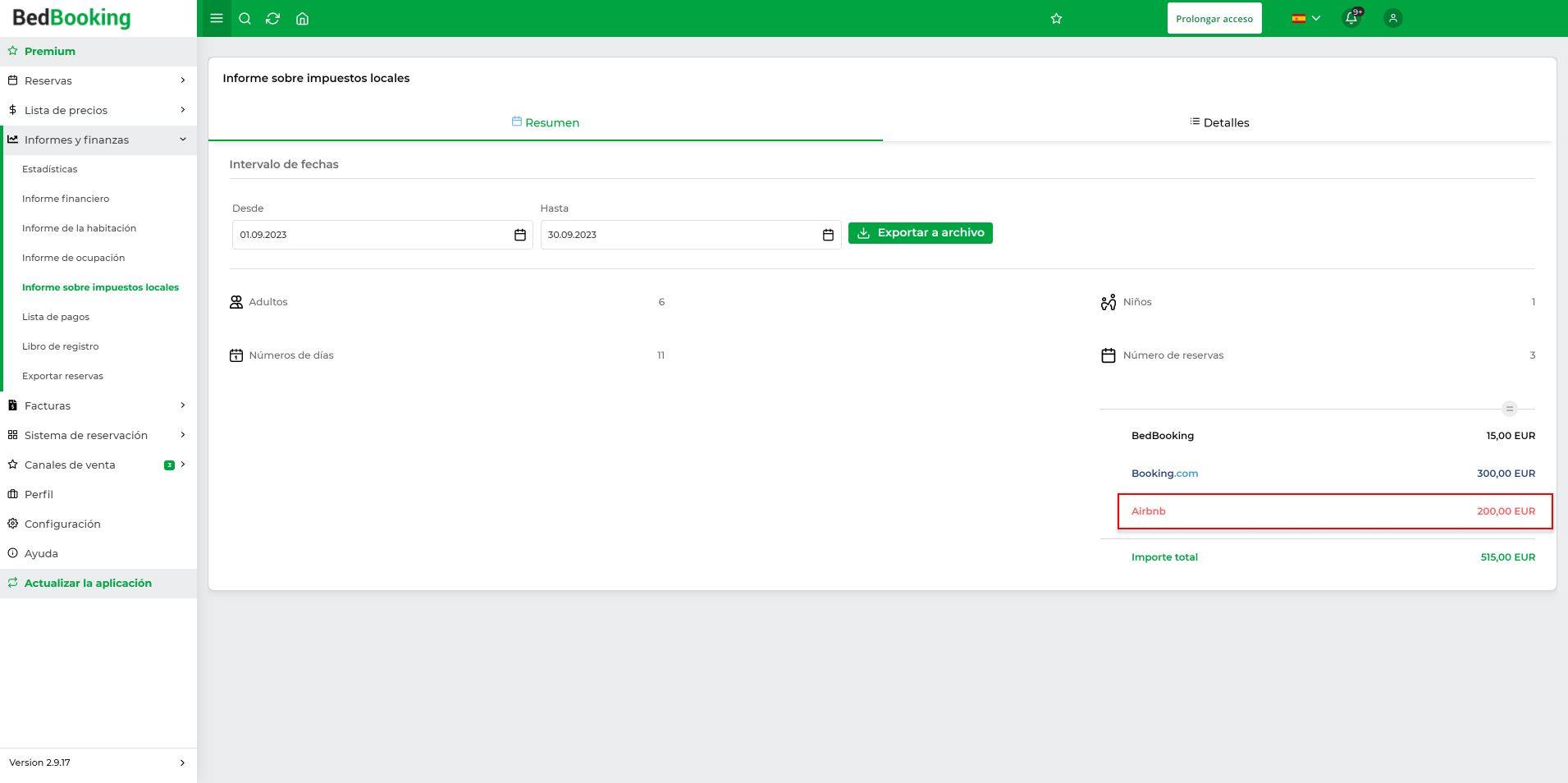Expand the Reservas menu
The image size is (1568, 783).
tap(98, 80)
